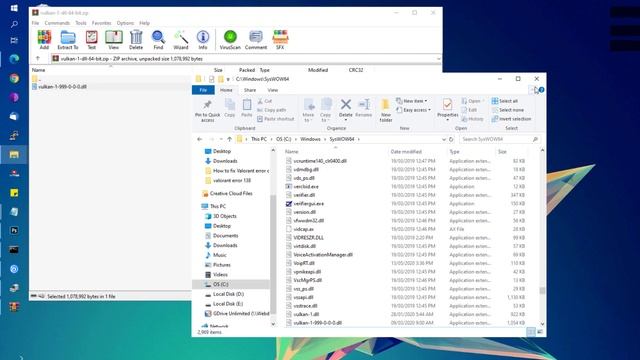The width and height of the screenshot is (640, 360).
Task: Switch to large icons view button in status bar
Action: point(540,332)
